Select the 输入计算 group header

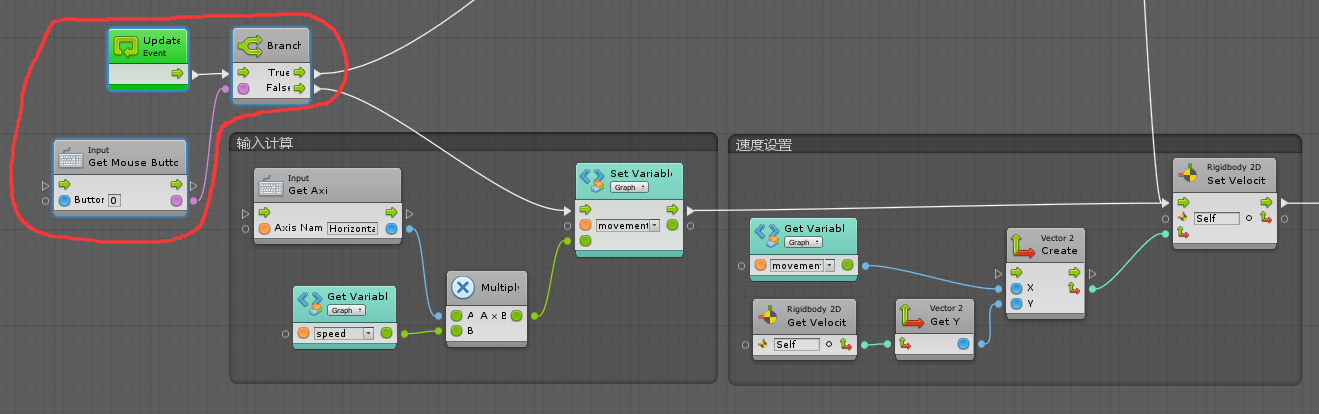click(x=264, y=144)
